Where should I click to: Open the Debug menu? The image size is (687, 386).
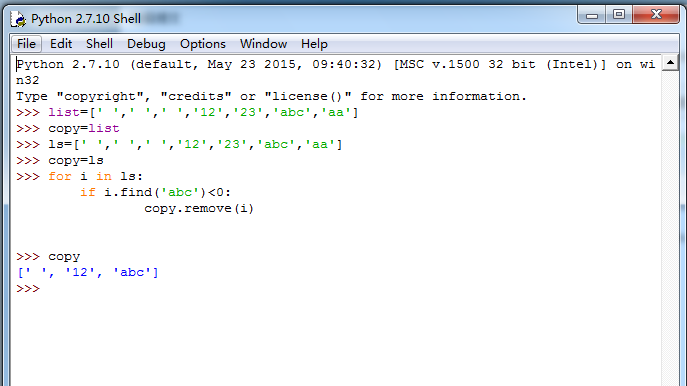(146, 44)
